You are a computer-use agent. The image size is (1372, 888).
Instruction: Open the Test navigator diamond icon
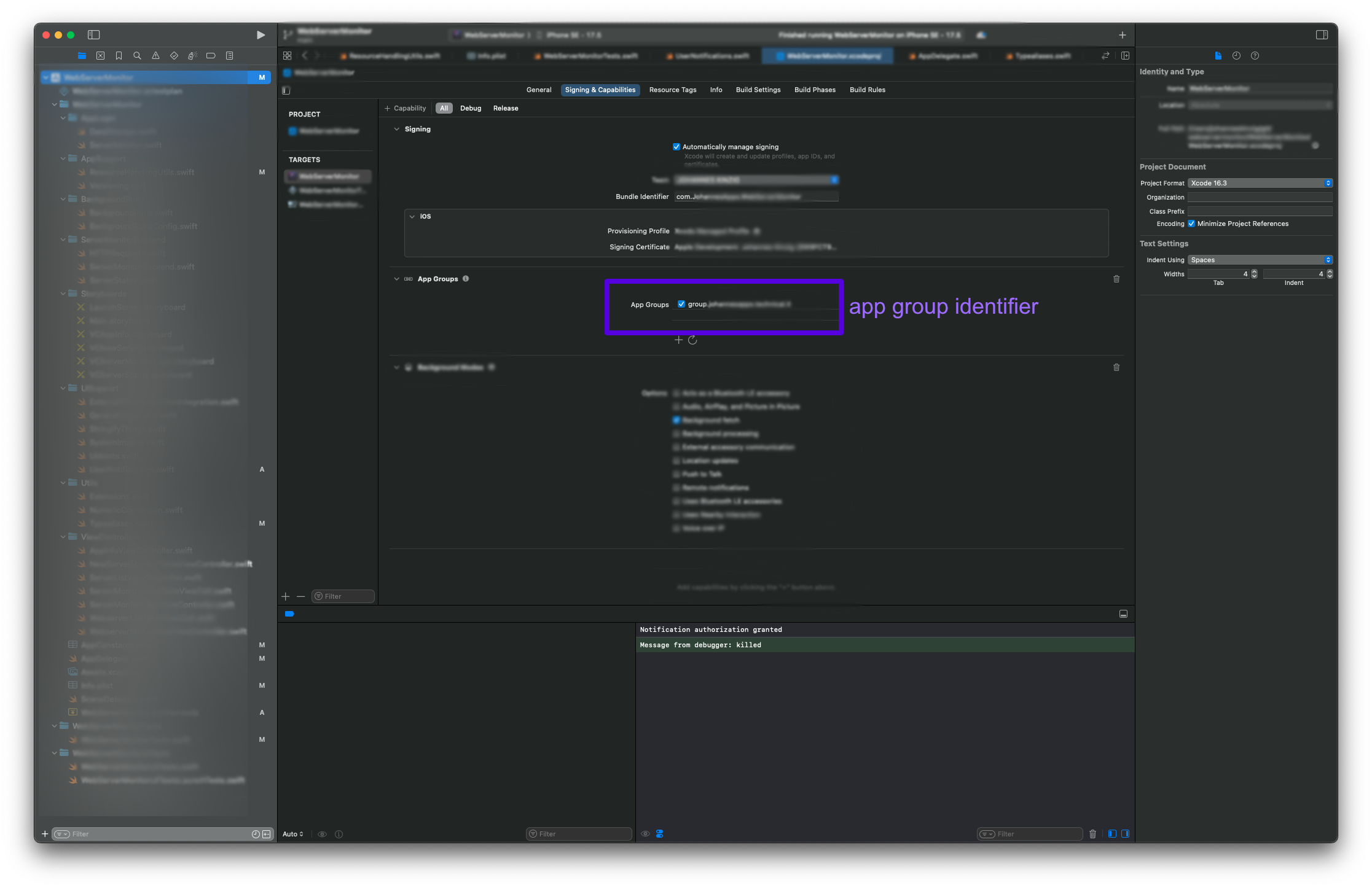point(174,56)
